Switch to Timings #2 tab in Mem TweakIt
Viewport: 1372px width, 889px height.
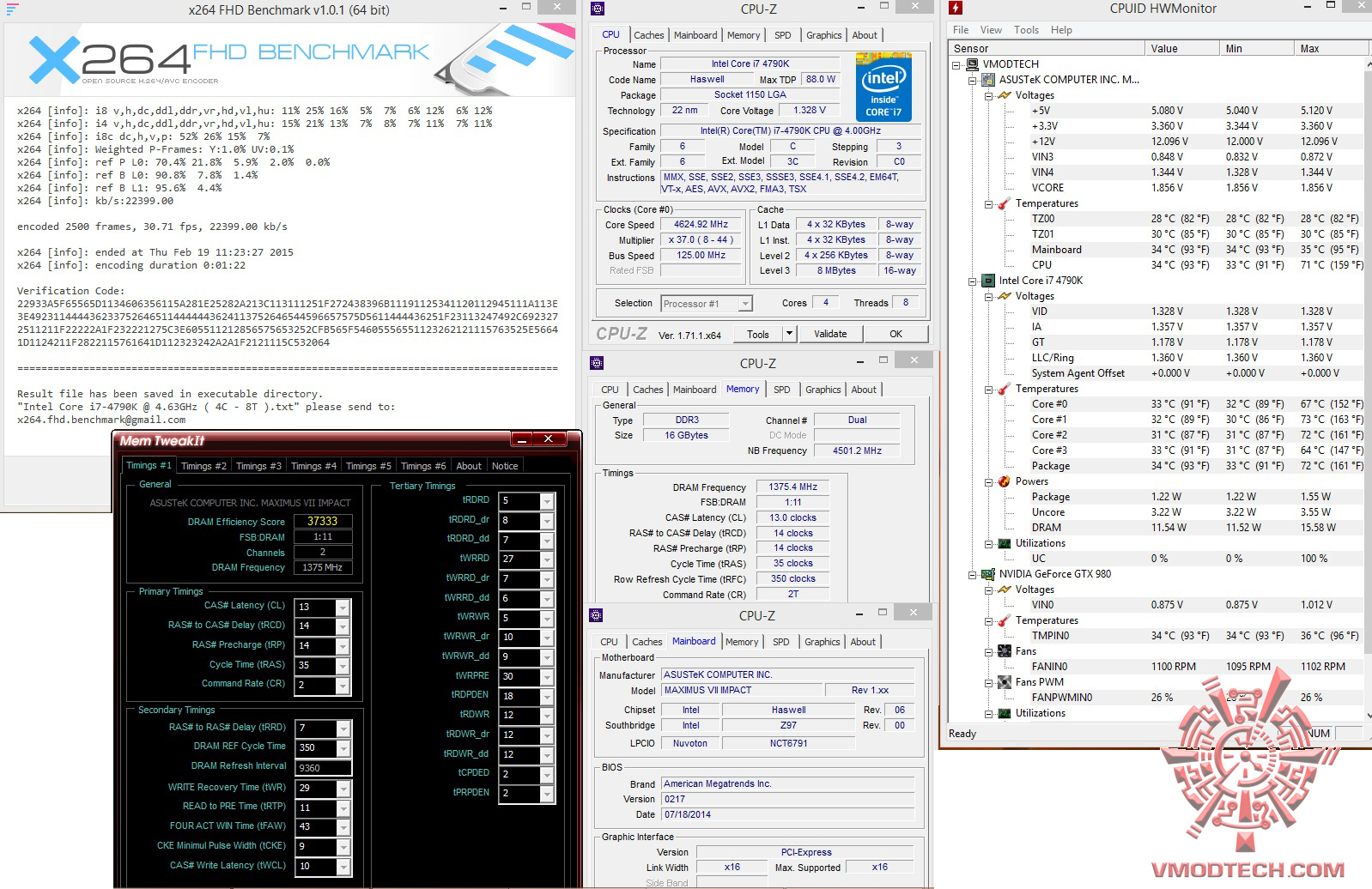203,466
